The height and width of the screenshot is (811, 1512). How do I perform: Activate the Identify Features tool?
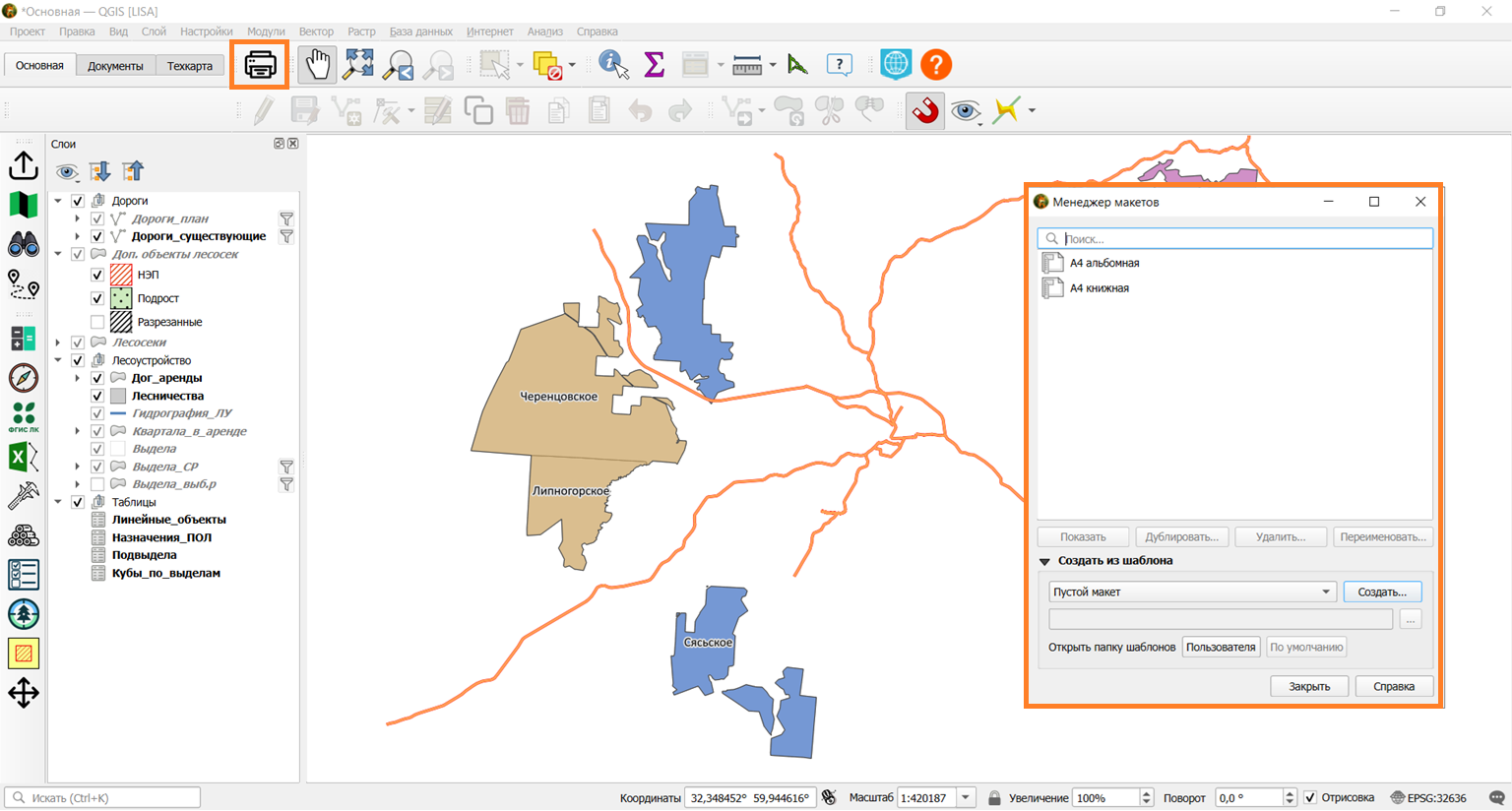pyautogui.click(x=613, y=65)
